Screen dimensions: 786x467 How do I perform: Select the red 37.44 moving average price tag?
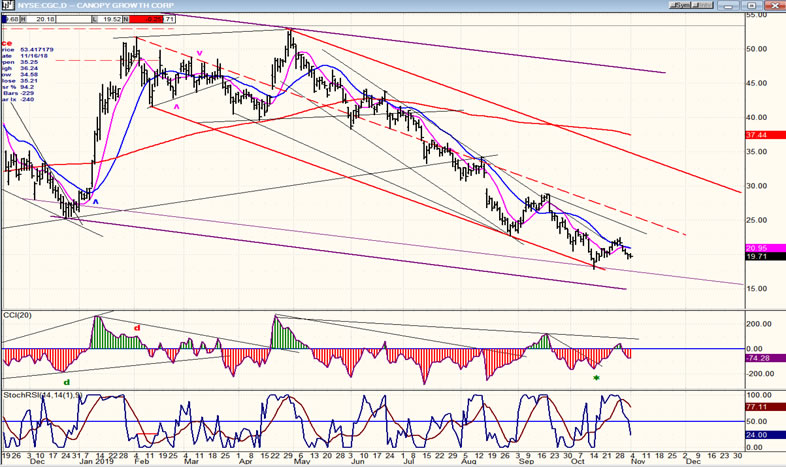coord(765,135)
